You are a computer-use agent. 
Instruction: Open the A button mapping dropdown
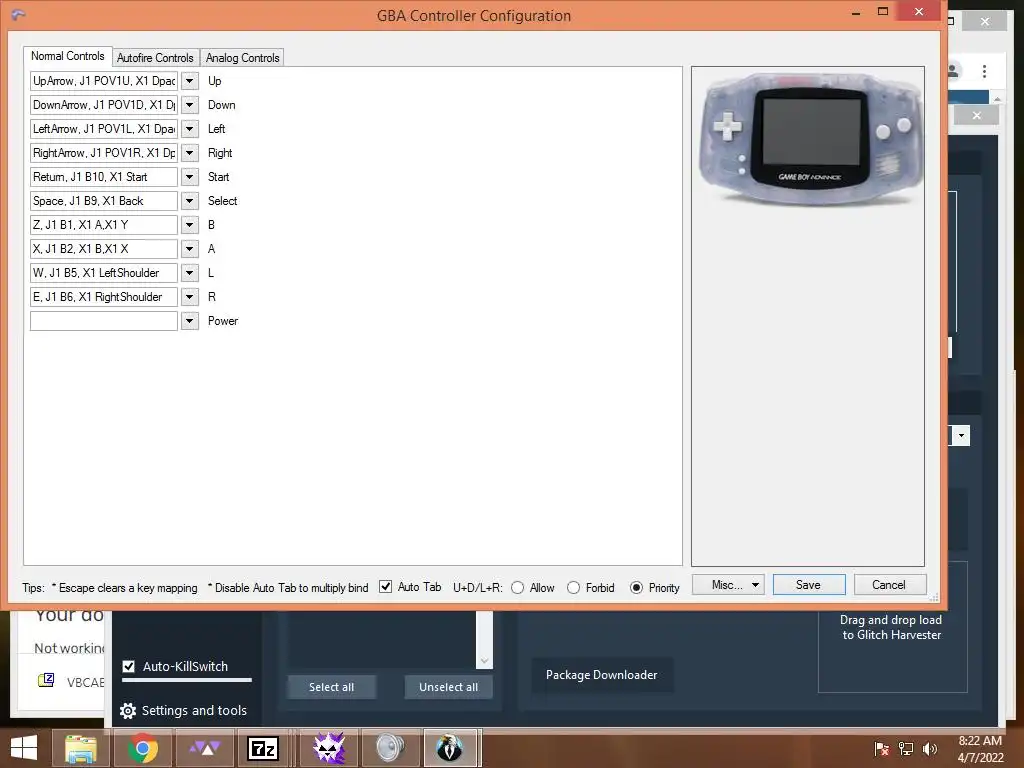[x=189, y=249]
